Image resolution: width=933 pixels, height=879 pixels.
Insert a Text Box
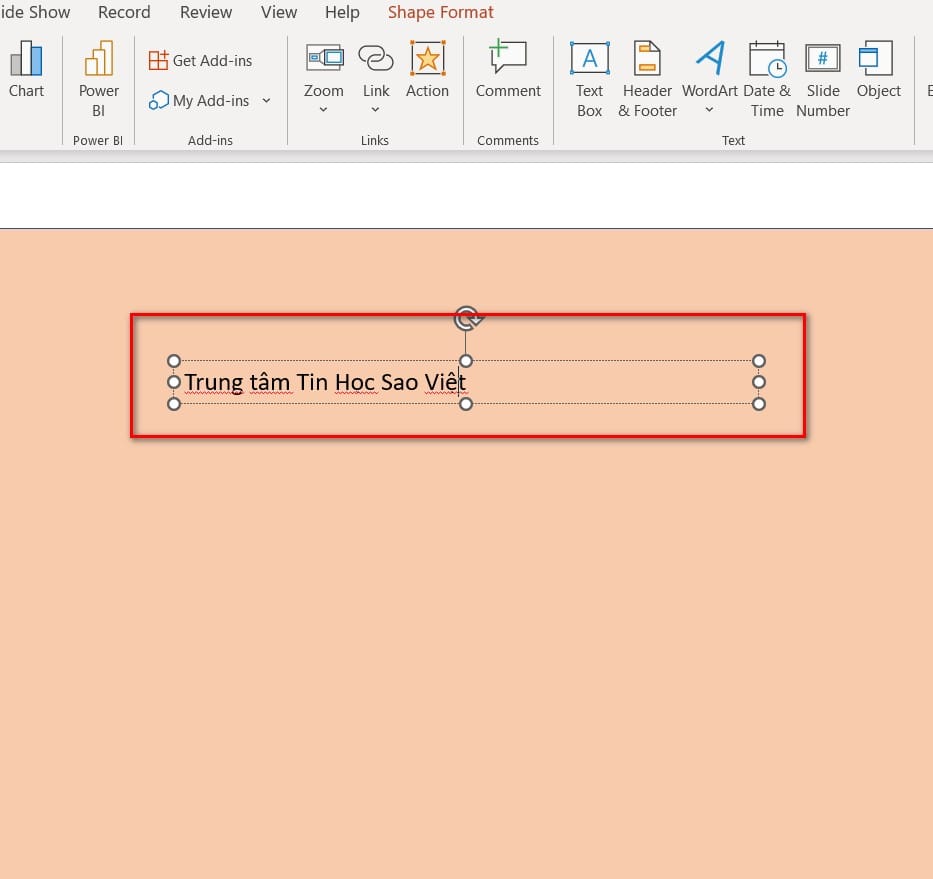pos(589,75)
